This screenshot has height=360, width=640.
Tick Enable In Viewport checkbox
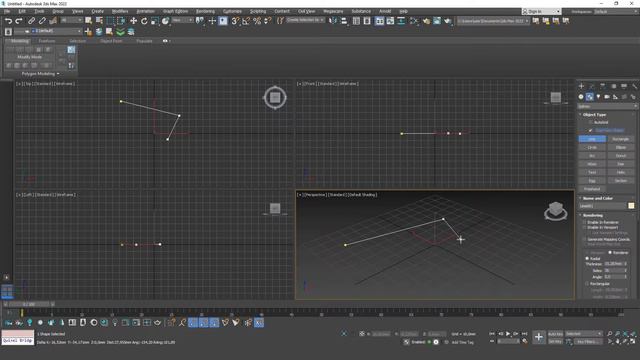click(x=584, y=227)
